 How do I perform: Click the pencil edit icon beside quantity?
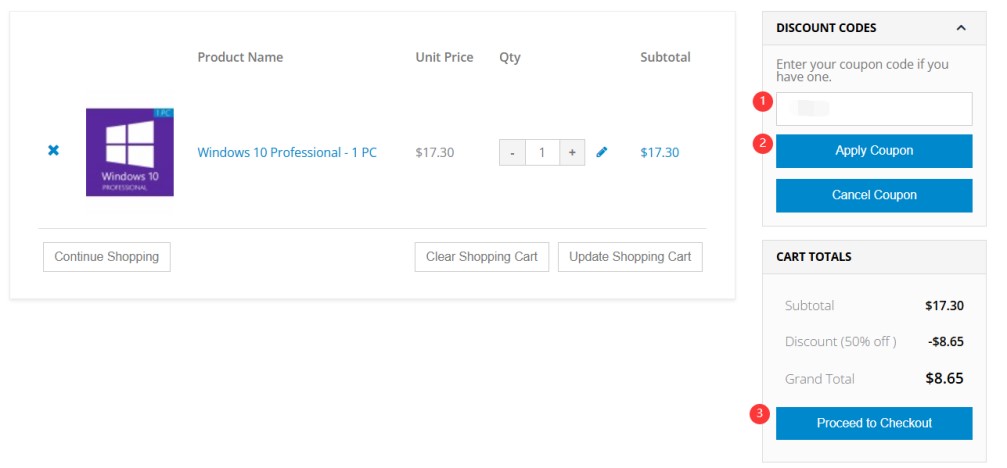(x=601, y=153)
